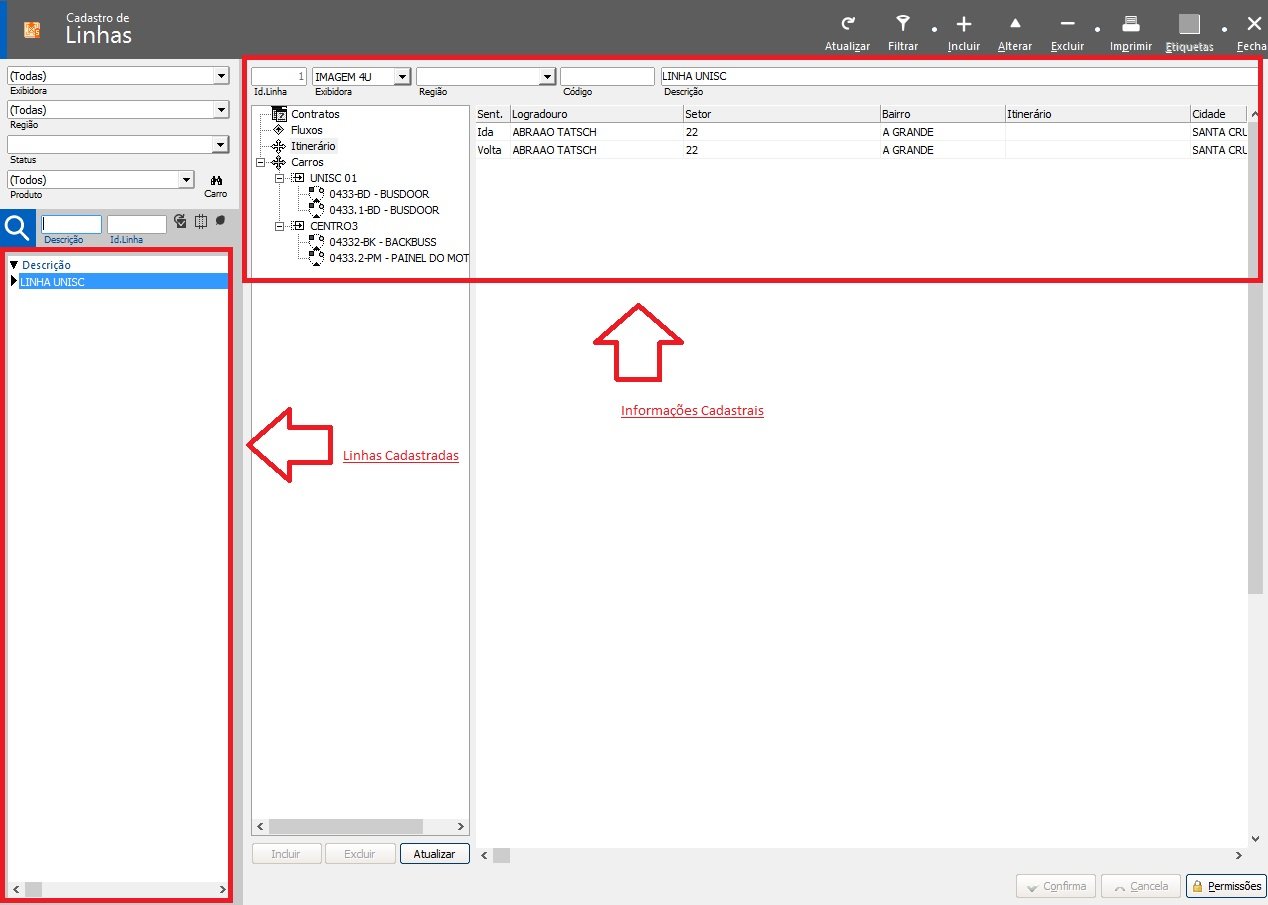The width and height of the screenshot is (1268, 905).
Task: Collapse the CENTRO3 tree node
Action: [x=281, y=226]
